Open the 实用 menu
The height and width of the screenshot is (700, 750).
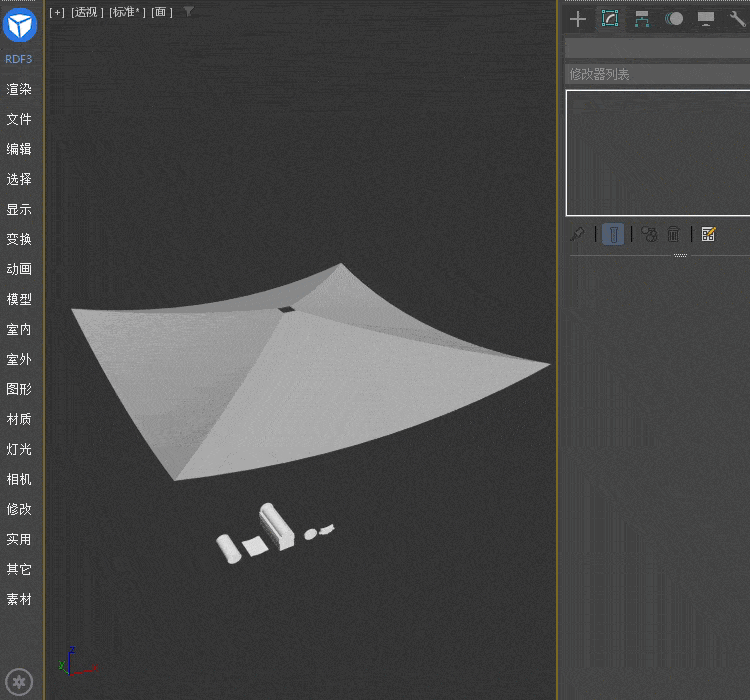[x=19, y=540]
